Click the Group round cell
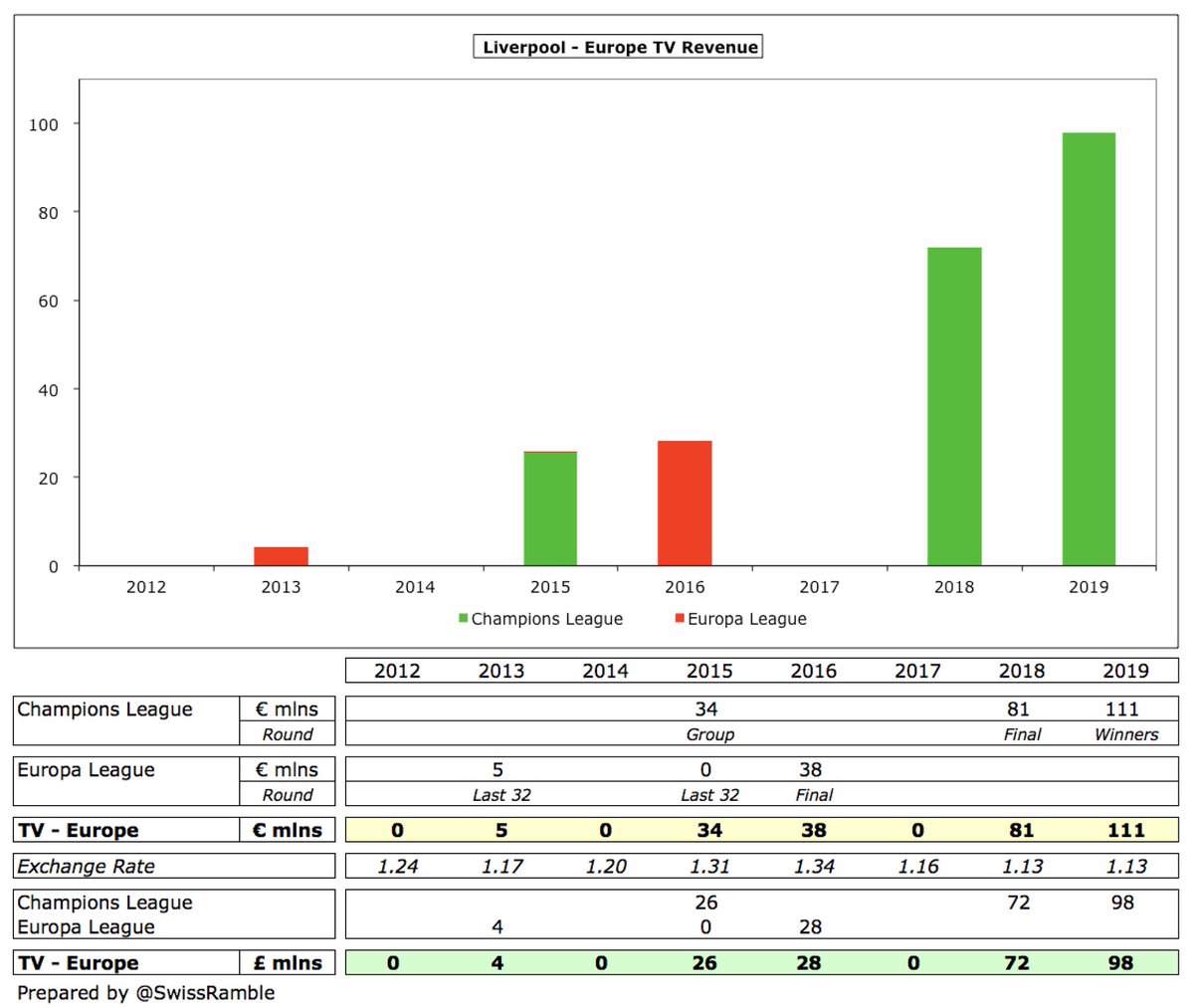 710,735
